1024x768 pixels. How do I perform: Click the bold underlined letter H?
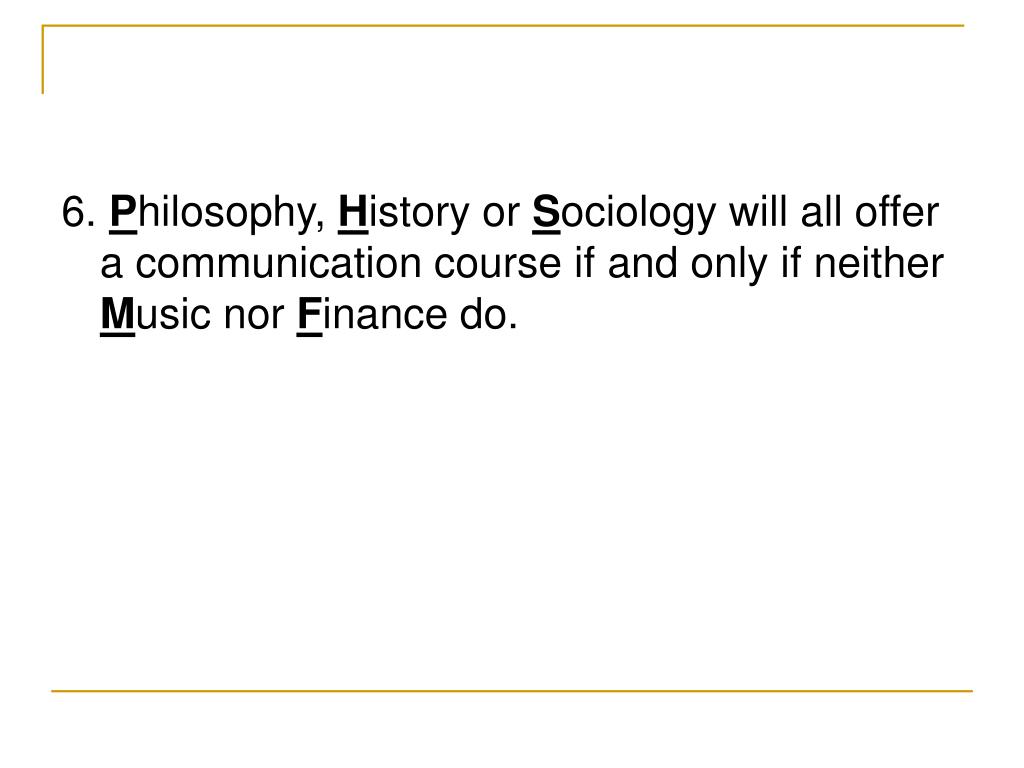click(x=353, y=213)
